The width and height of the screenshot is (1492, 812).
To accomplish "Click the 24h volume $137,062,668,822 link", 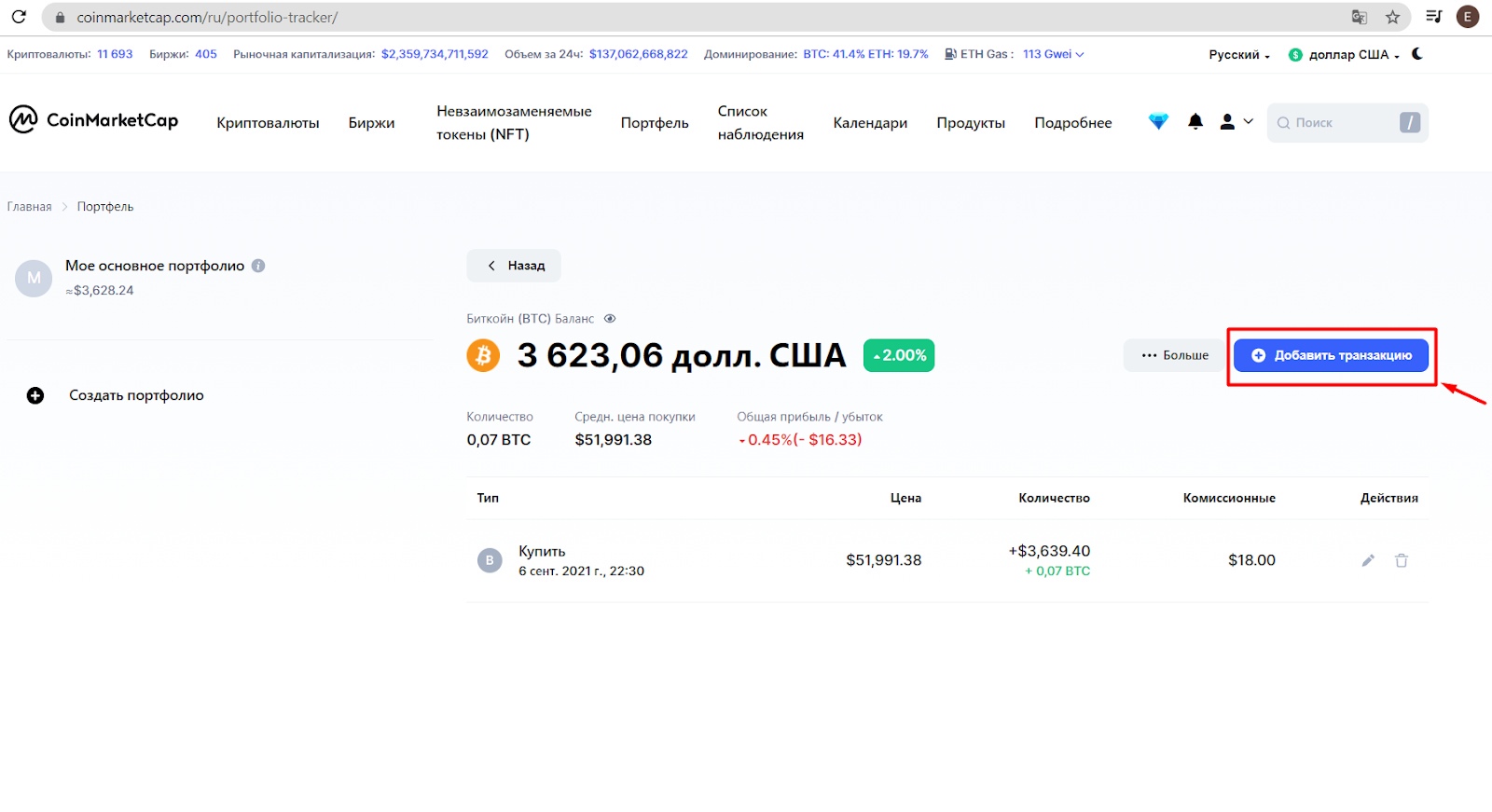I will coord(639,54).
